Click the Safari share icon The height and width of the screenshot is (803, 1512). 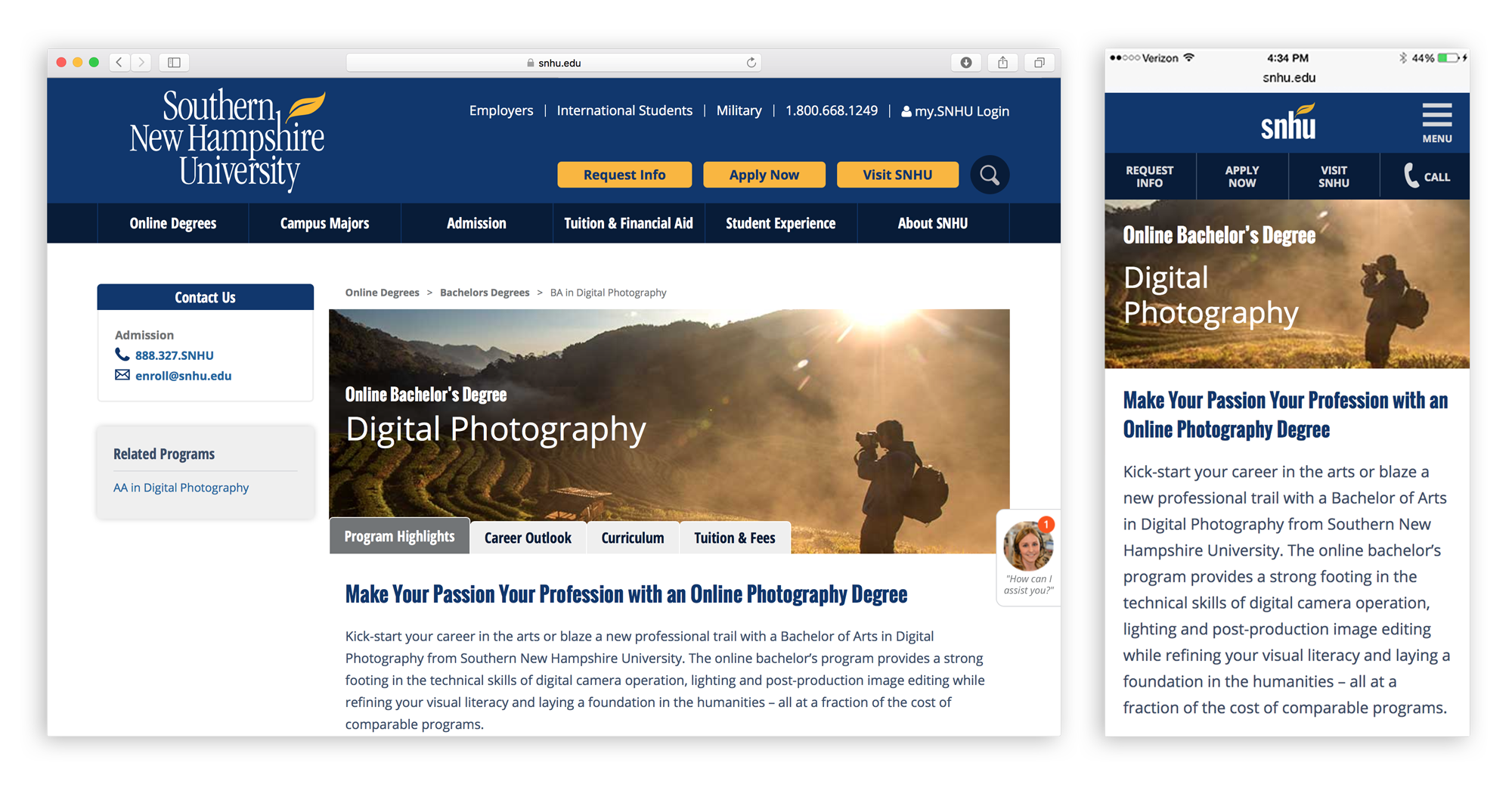pos(1002,63)
